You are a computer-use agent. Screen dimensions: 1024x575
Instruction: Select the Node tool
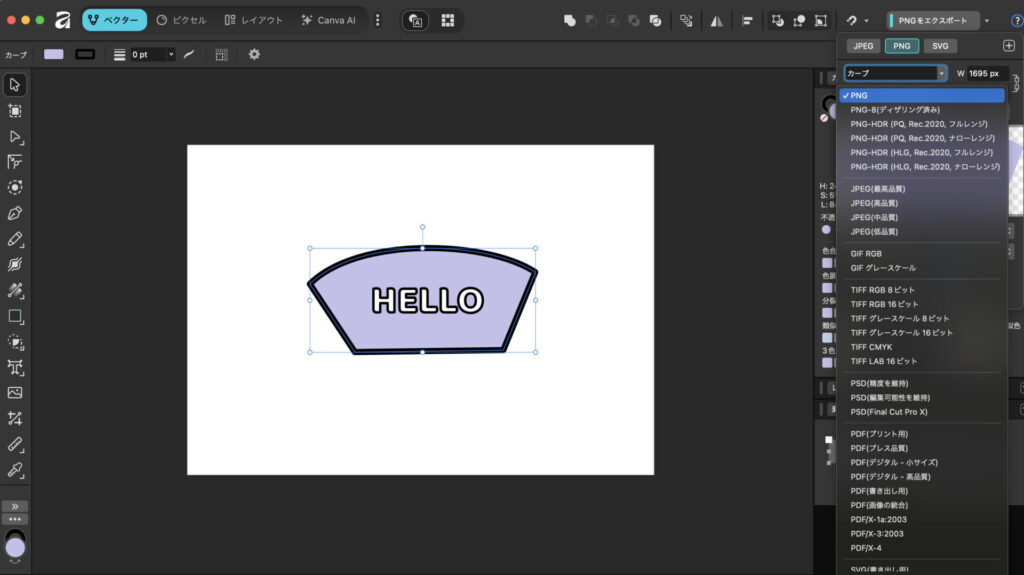pos(15,136)
